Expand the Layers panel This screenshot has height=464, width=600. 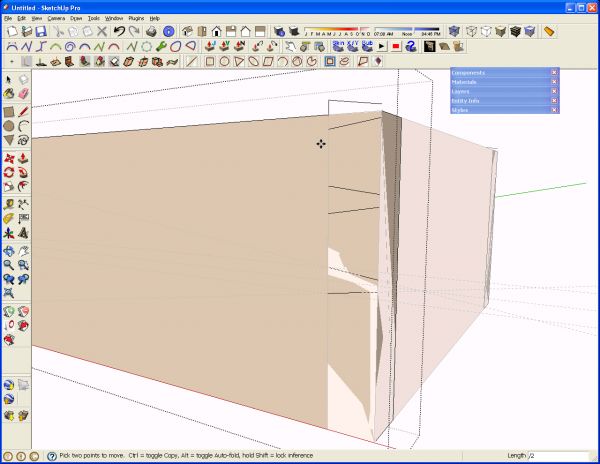[x=501, y=91]
